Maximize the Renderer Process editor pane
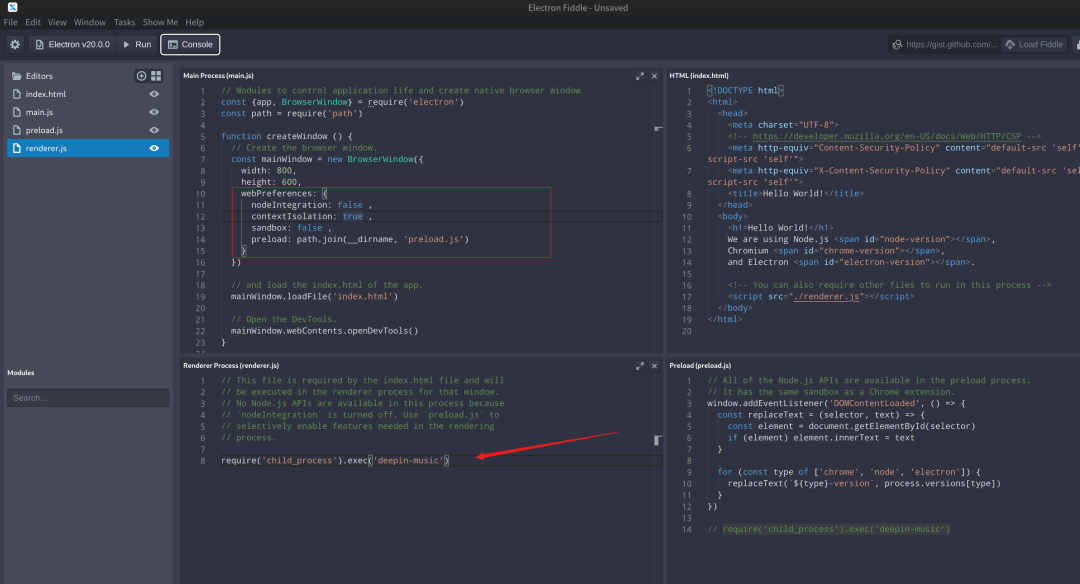This screenshot has width=1080, height=584. [x=640, y=366]
